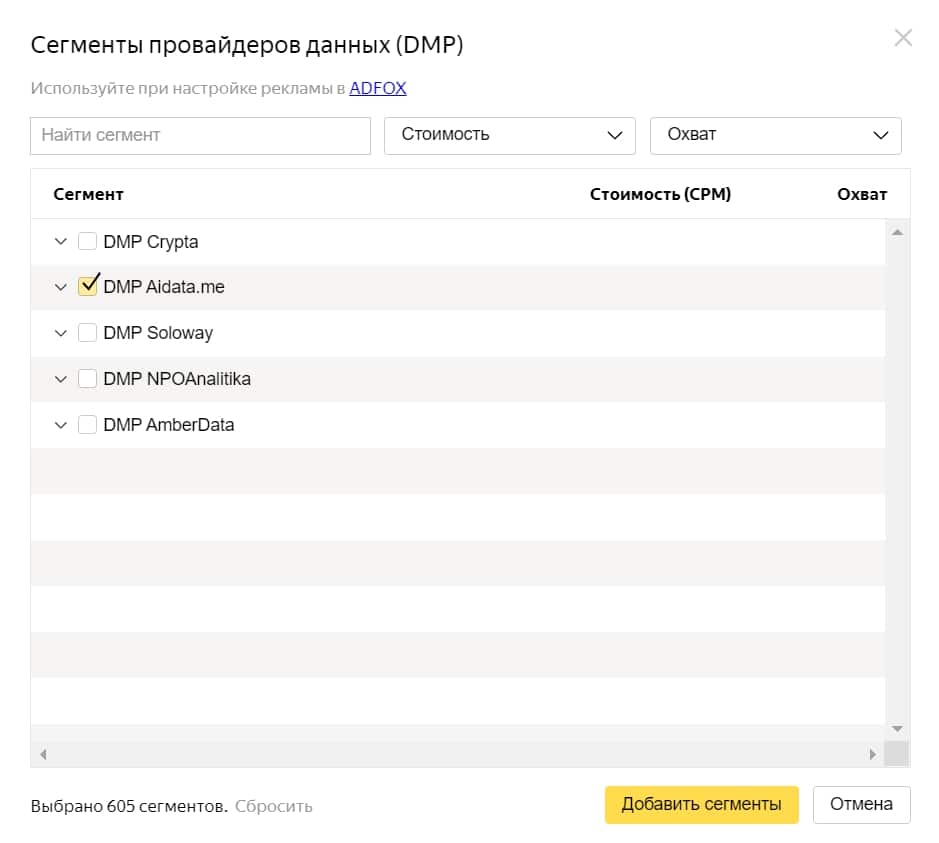Check the DMP Crypta checkbox

87,241
